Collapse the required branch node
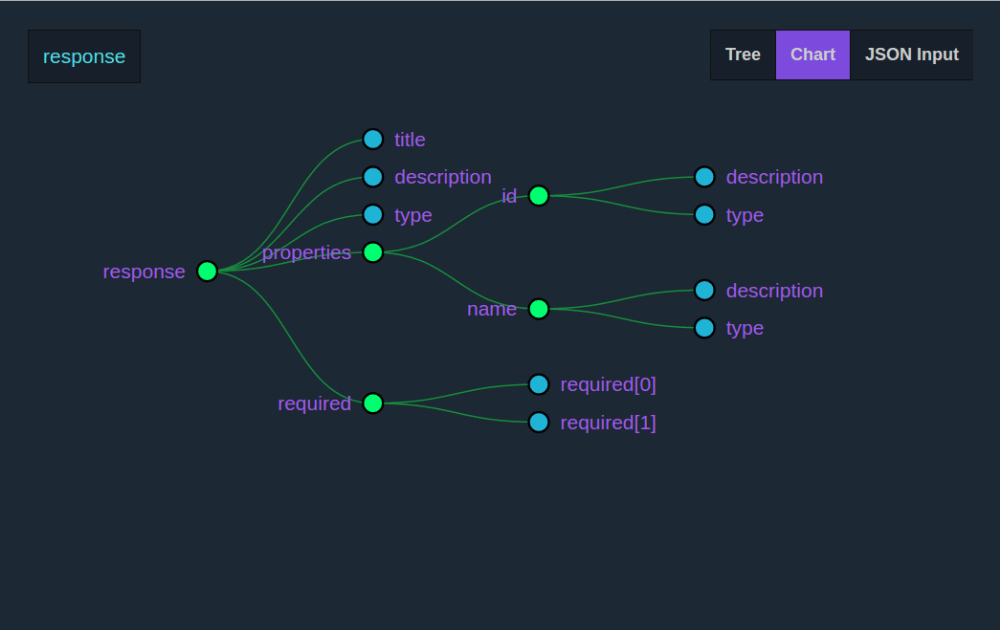 coord(372,403)
